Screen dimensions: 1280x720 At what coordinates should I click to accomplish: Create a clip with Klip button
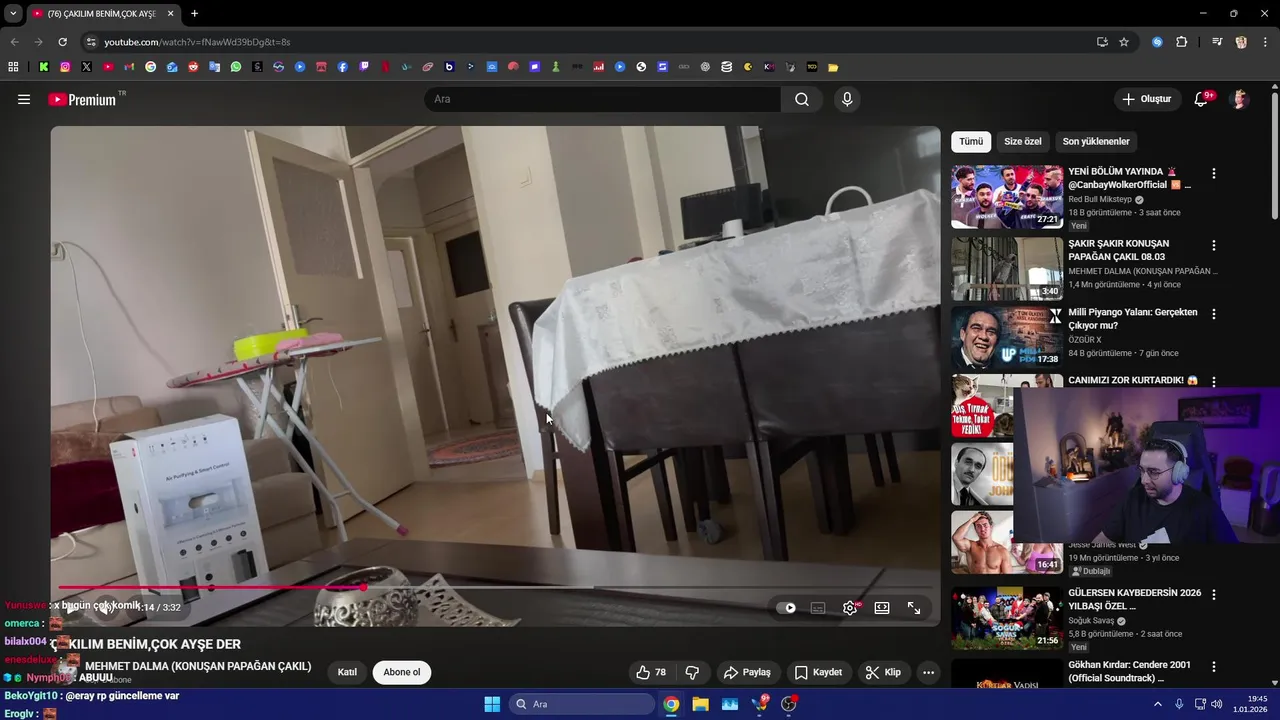click(x=883, y=672)
